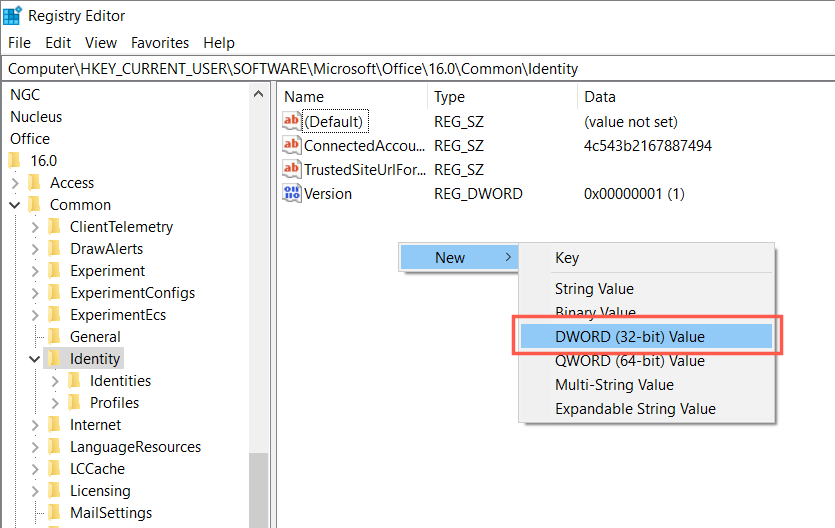Click the DrawAlerts folder icon
Viewport: 835px width, 528px height.
[54, 249]
